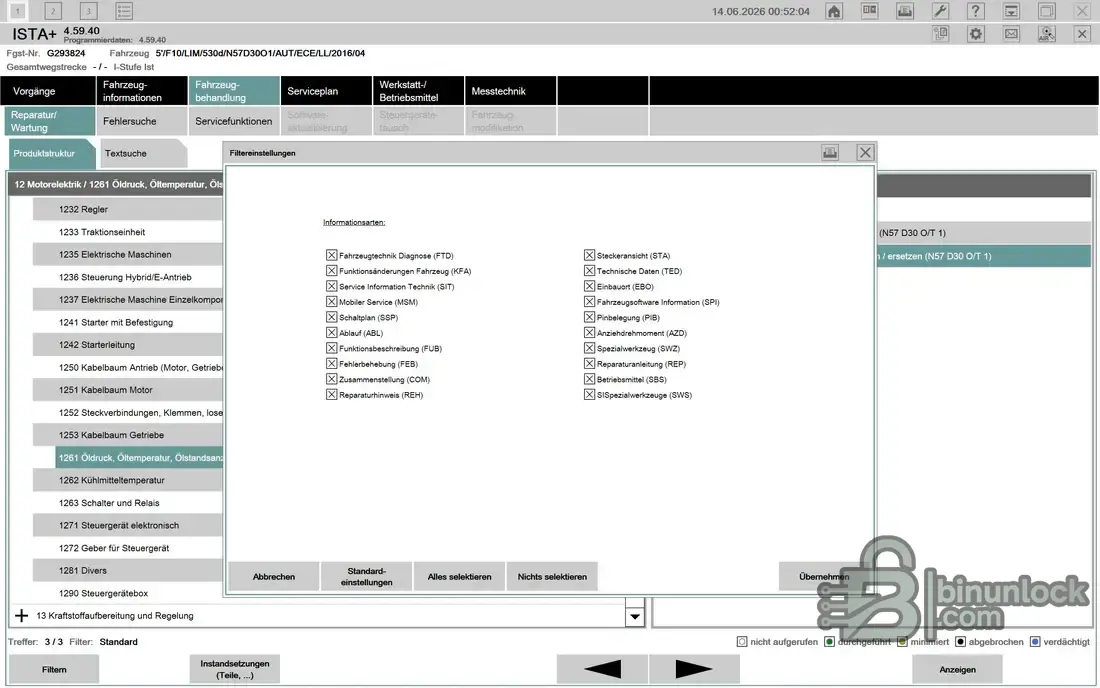Toggle Betriebsmittel (SBS) checkbox
1100x688 pixels.
click(589, 379)
